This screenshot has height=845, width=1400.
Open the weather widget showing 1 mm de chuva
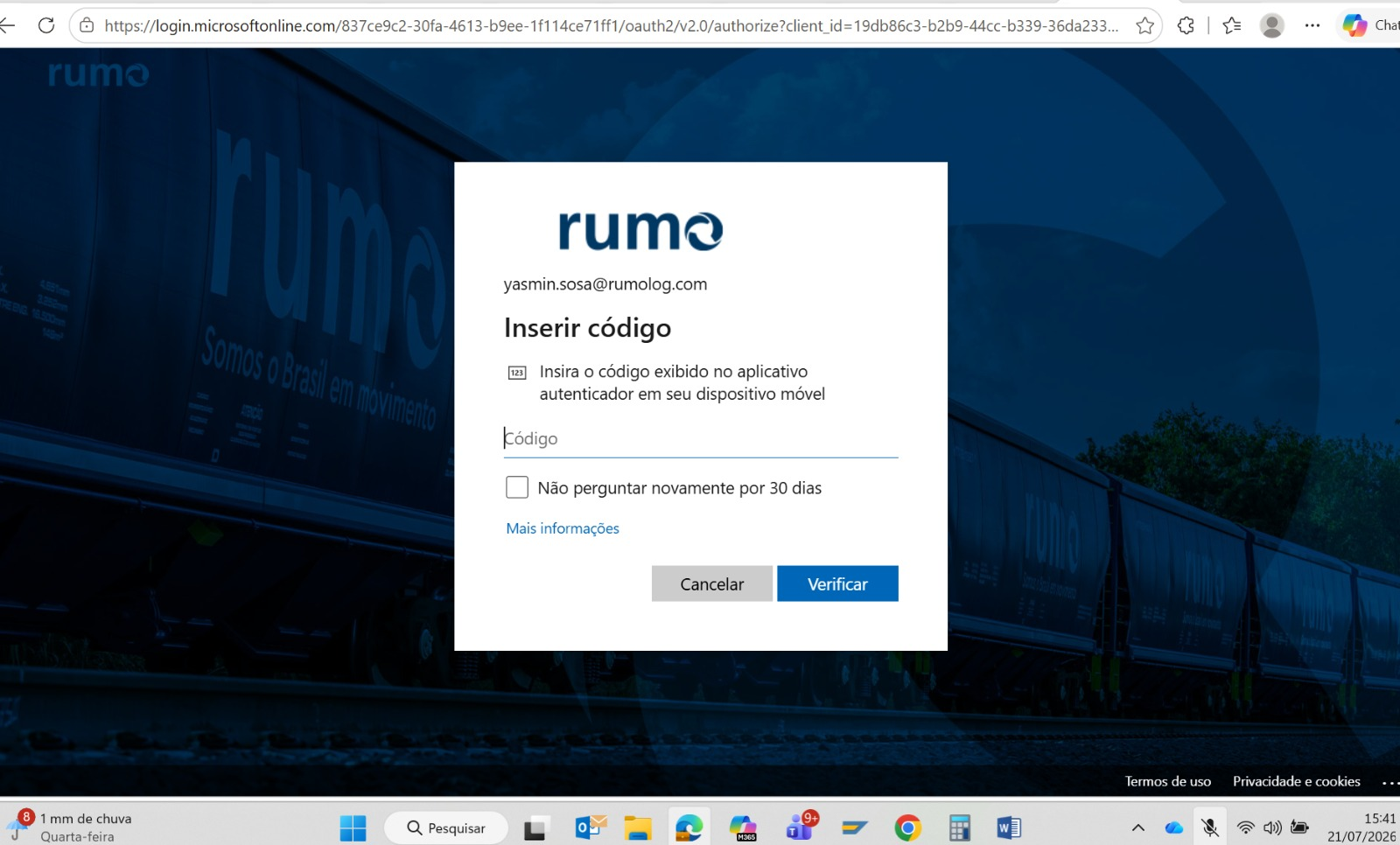pos(70,828)
